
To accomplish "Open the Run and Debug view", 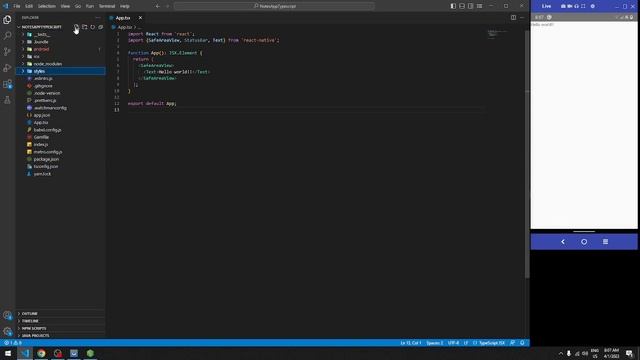I will tap(7, 68).
